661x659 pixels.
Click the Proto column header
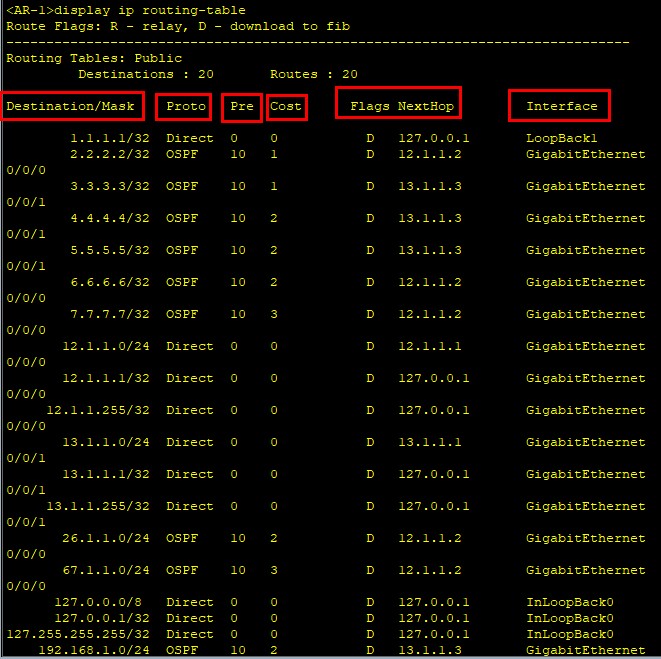(186, 106)
